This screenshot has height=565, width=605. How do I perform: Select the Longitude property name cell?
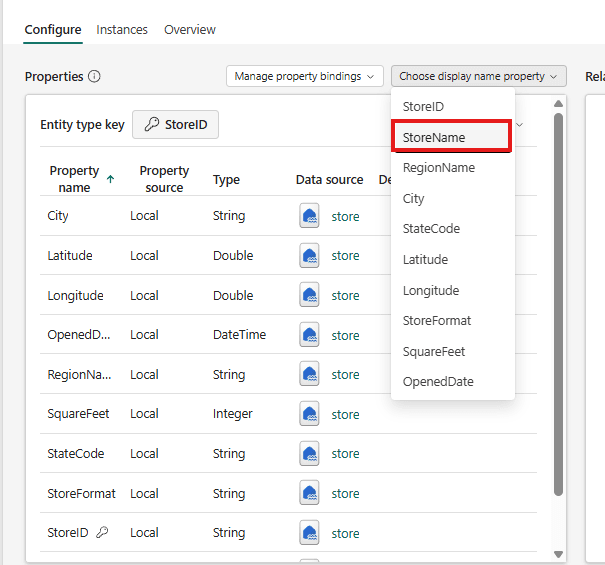(x=75, y=296)
